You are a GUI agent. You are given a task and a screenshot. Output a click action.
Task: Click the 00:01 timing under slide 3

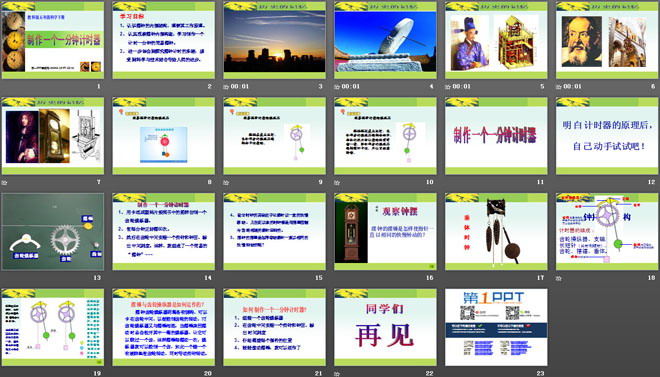240,87
